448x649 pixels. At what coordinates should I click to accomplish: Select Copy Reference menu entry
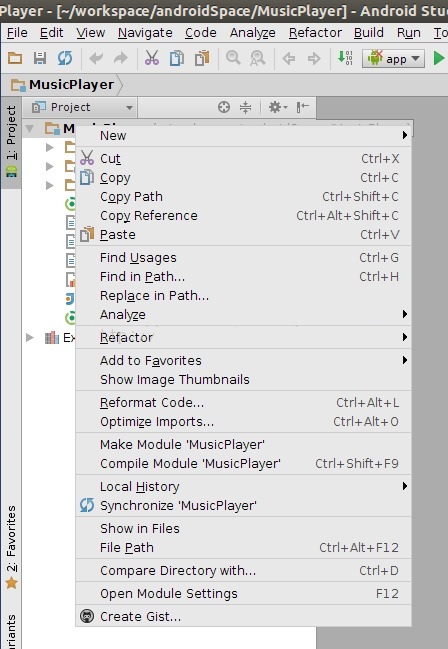pyautogui.click(x=243, y=216)
